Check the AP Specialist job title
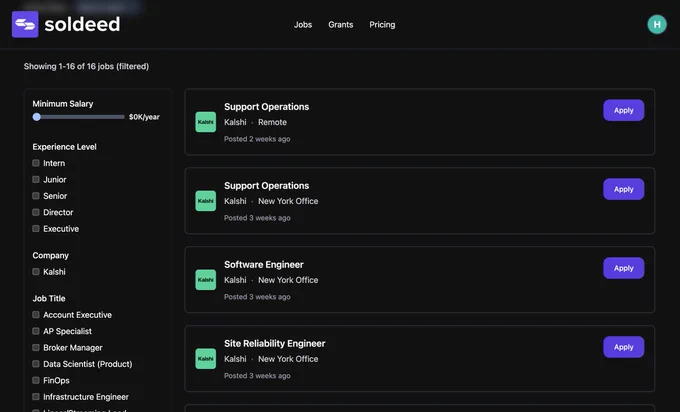 coord(36,331)
